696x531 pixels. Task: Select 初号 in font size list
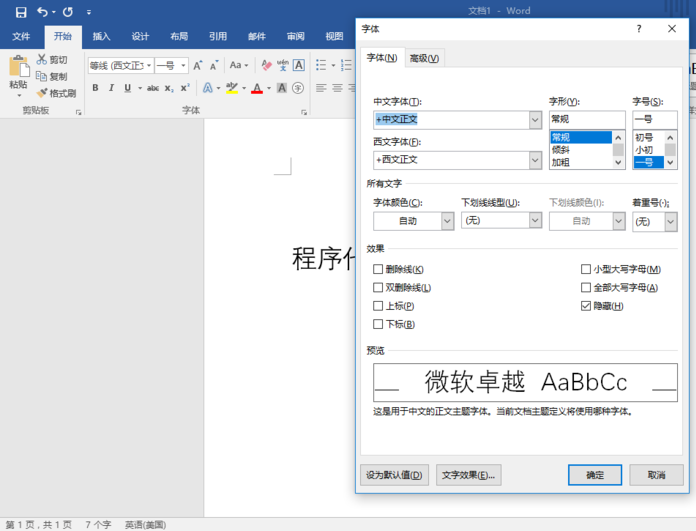coord(649,137)
